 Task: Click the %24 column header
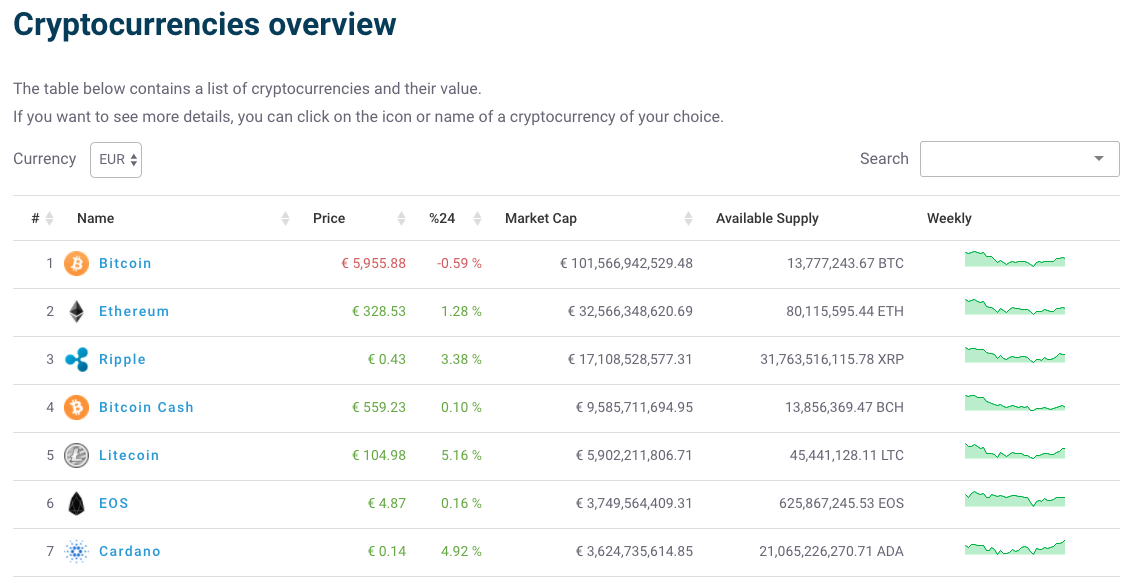(x=442, y=218)
